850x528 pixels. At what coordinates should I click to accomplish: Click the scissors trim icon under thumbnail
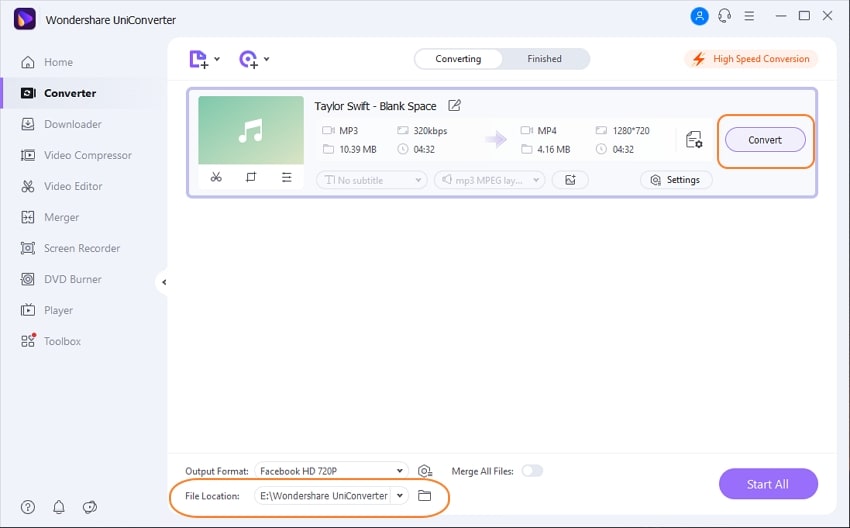point(216,177)
